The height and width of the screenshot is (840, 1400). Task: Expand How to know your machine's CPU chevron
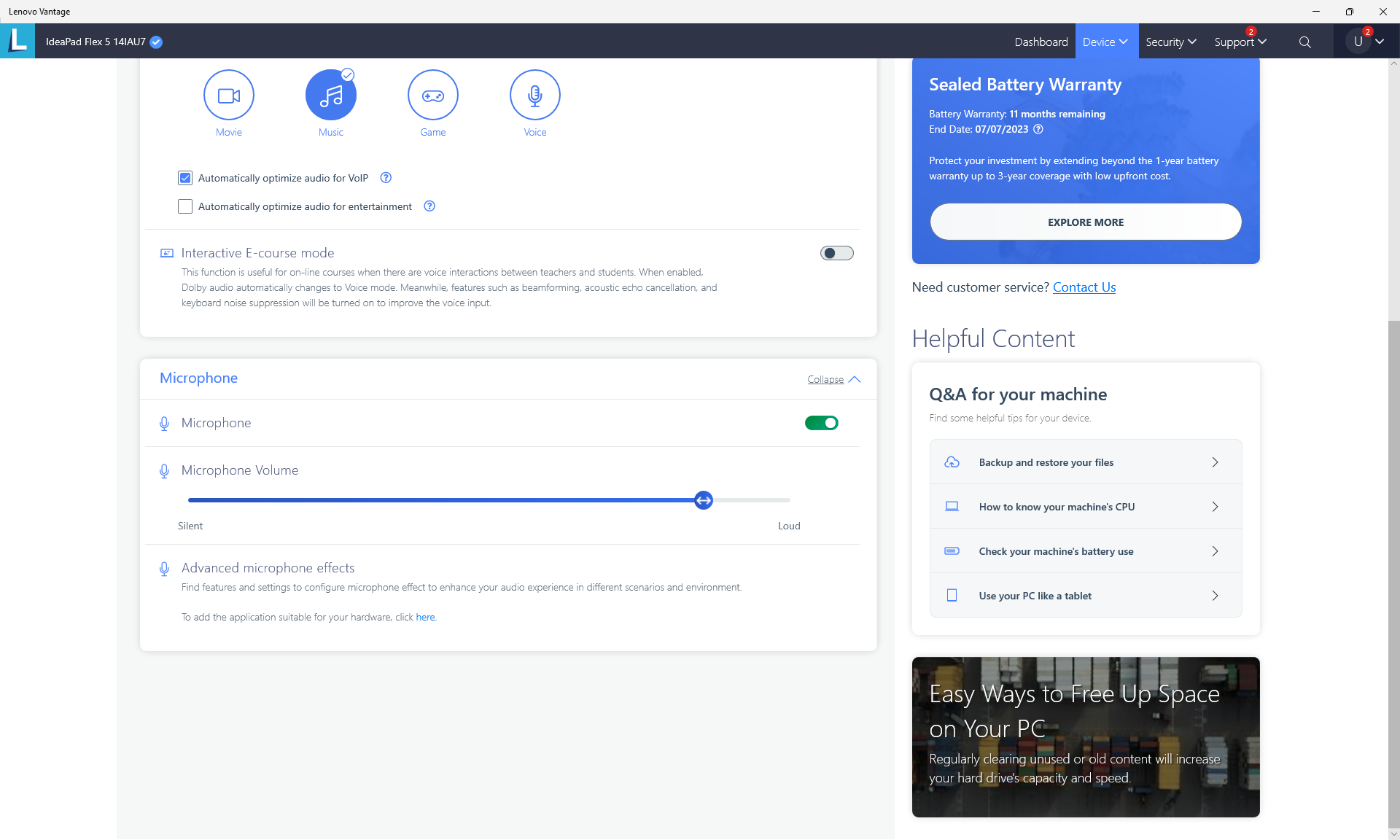pyautogui.click(x=1215, y=507)
